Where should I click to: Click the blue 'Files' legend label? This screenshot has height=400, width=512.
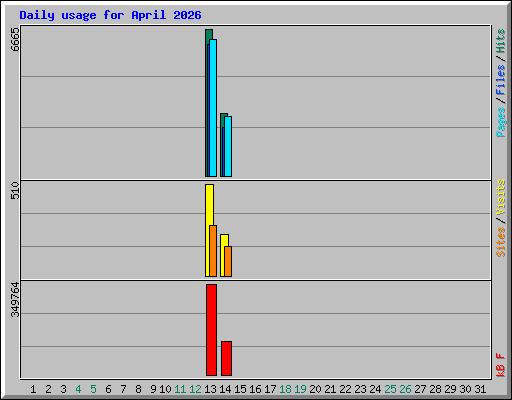(500, 80)
